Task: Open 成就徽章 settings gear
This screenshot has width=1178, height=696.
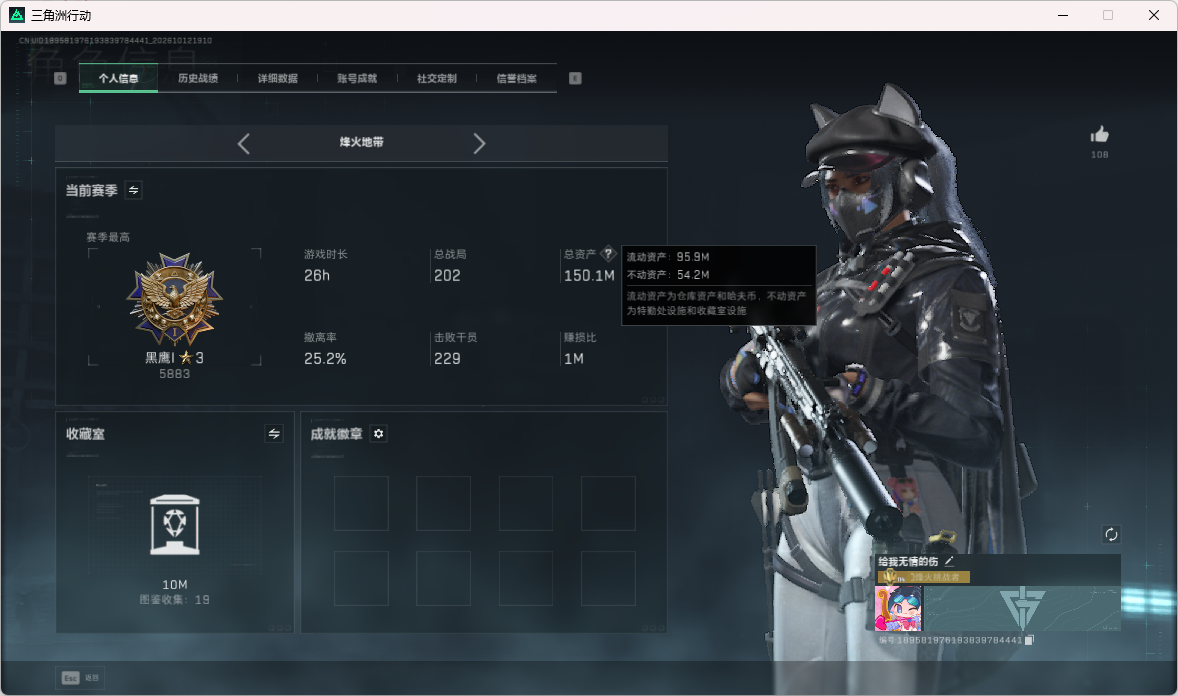Action: pos(379,434)
